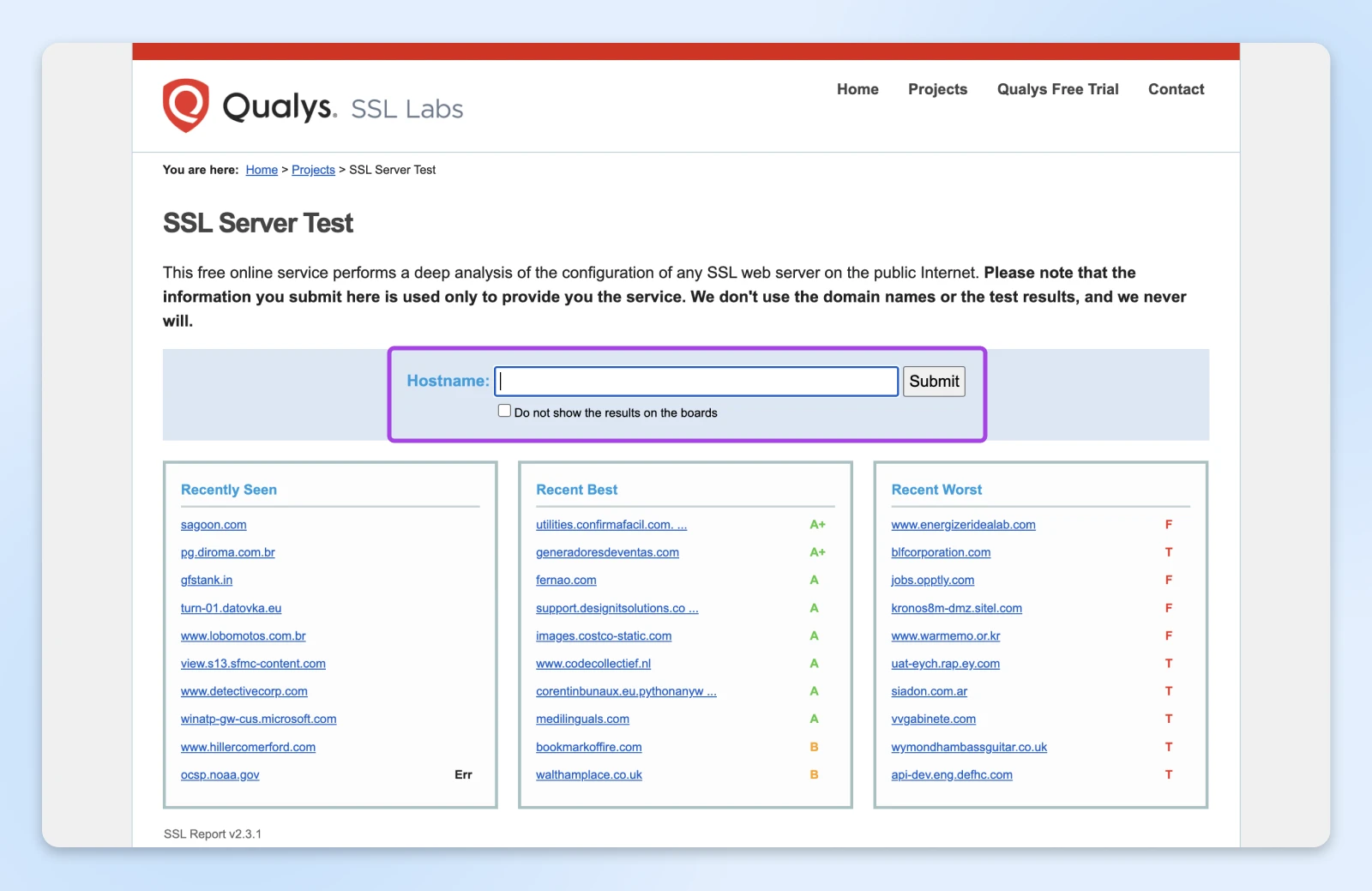The width and height of the screenshot is (1372, 891).
Task: Click the Qualys shield logo
Action: click(186, 105)
